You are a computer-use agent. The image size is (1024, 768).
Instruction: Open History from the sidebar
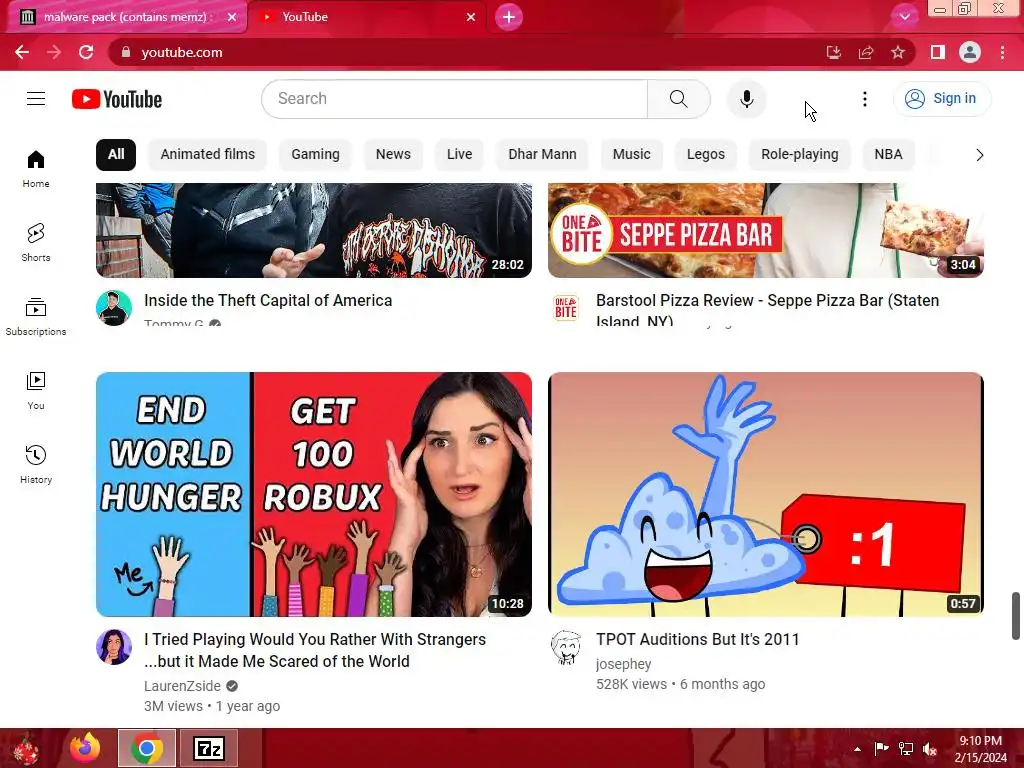pyautogui.click(x=36, y=464)
